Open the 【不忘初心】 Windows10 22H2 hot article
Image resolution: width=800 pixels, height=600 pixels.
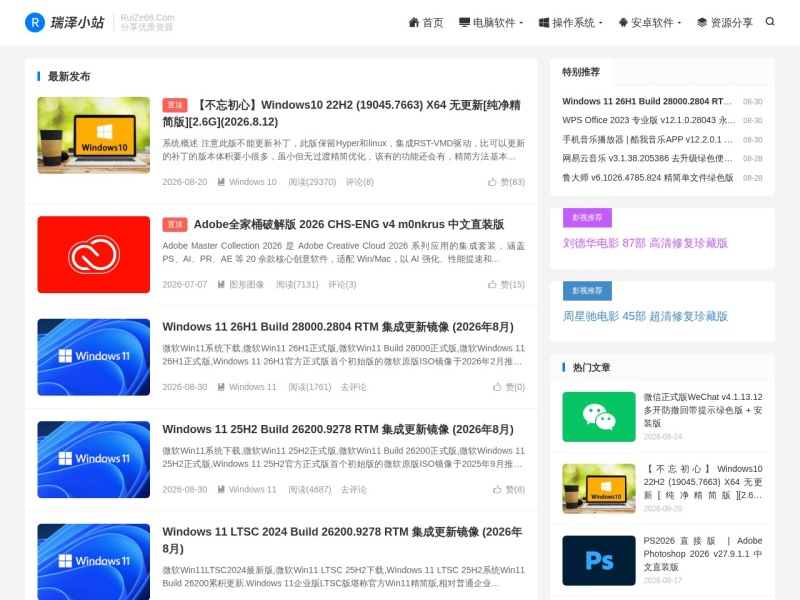[703, 482]
